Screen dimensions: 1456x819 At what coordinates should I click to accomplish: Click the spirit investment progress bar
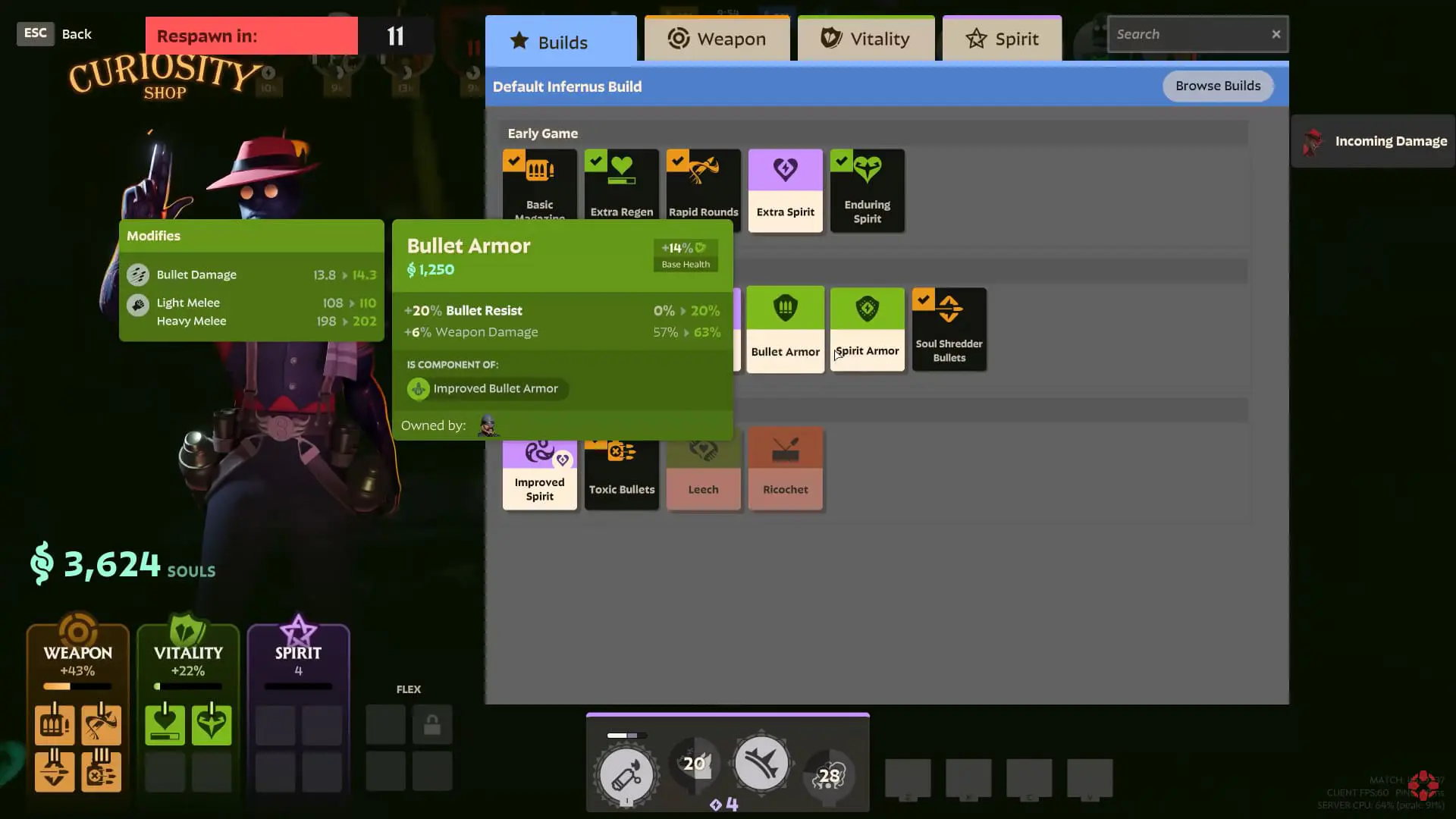[x=298, y=686]
